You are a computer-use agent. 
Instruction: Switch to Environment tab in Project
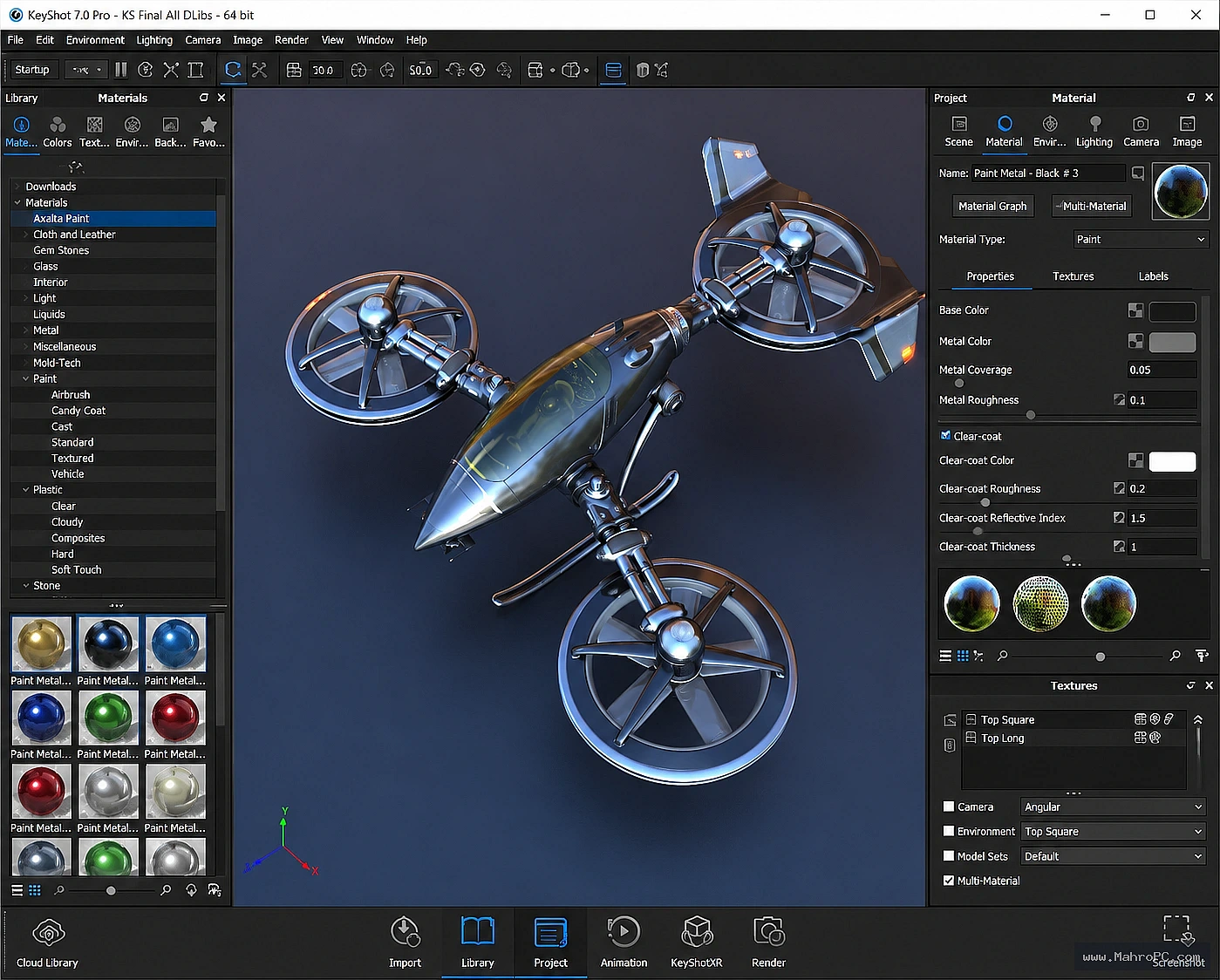(1049, 132)
